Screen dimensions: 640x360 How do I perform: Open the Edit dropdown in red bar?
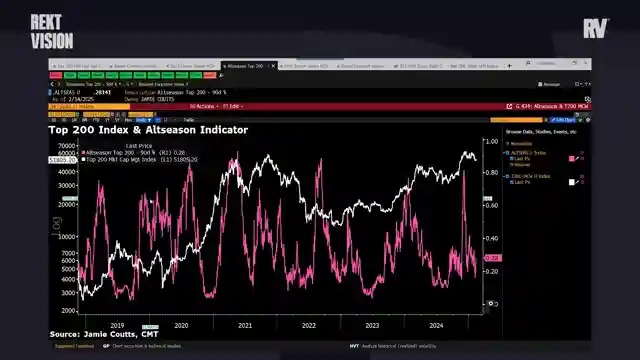(233, 106)
